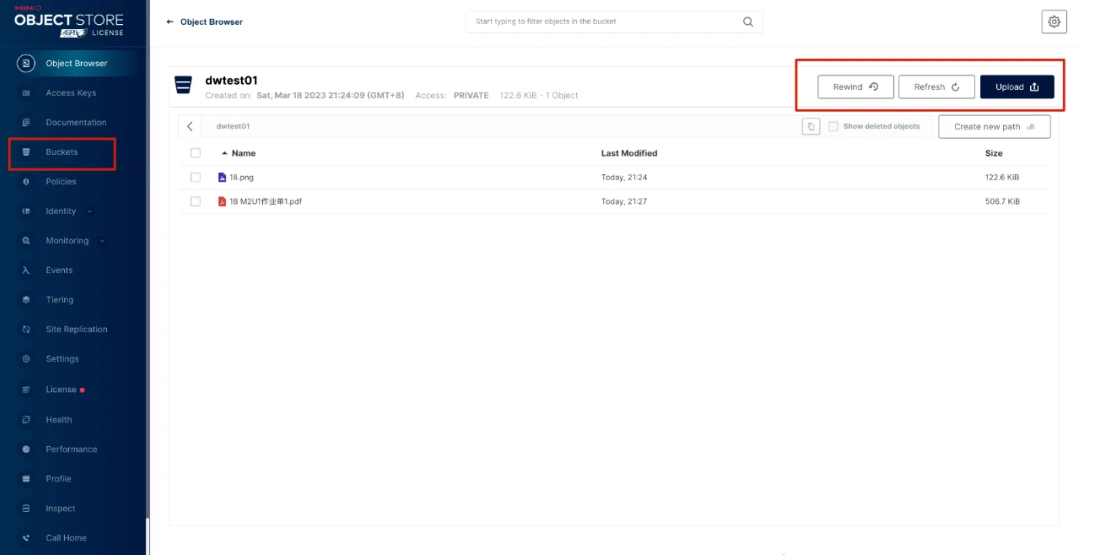Click the Create new path button

coord(993,127)
